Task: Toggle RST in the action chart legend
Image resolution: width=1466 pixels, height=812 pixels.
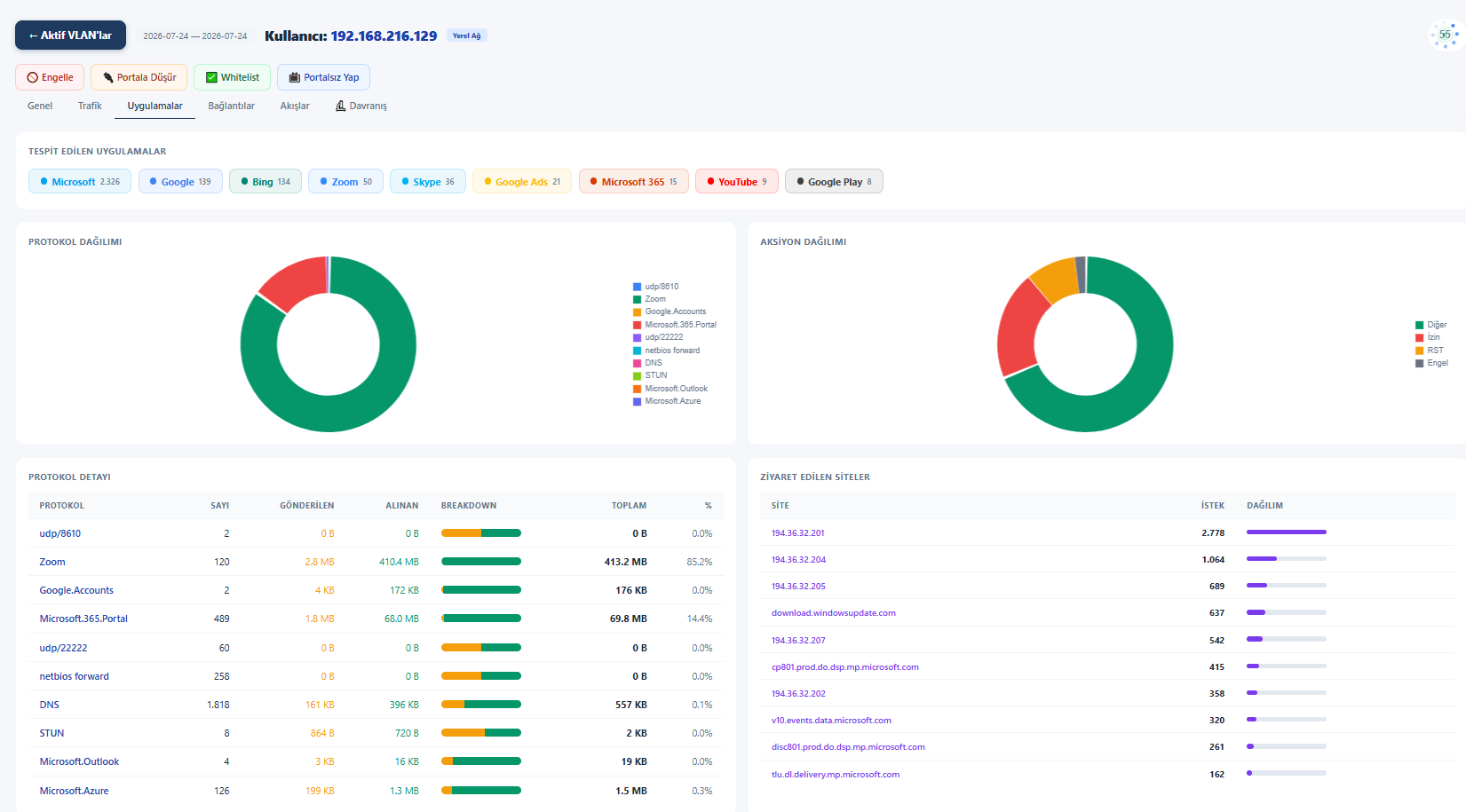Action: point(1430,351)
